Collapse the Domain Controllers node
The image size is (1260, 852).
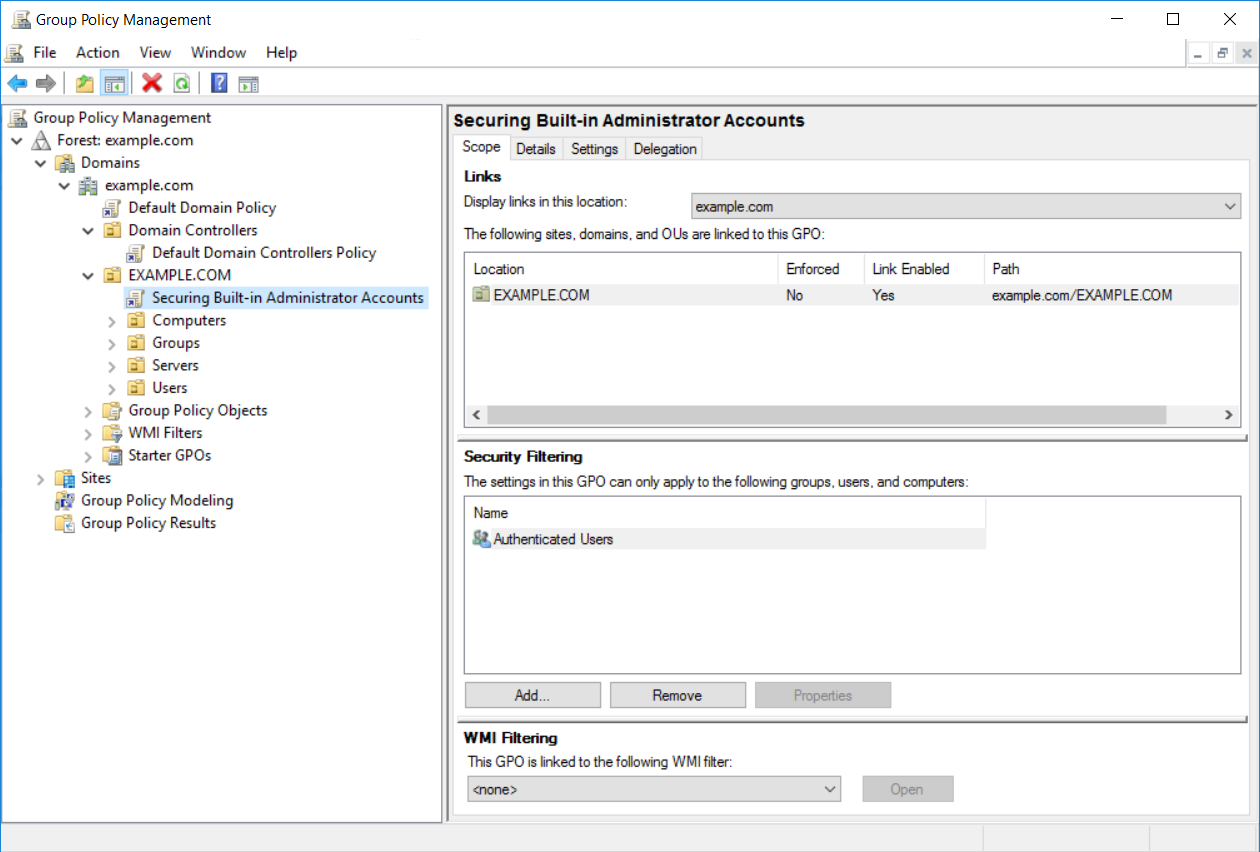click(88, 231)
